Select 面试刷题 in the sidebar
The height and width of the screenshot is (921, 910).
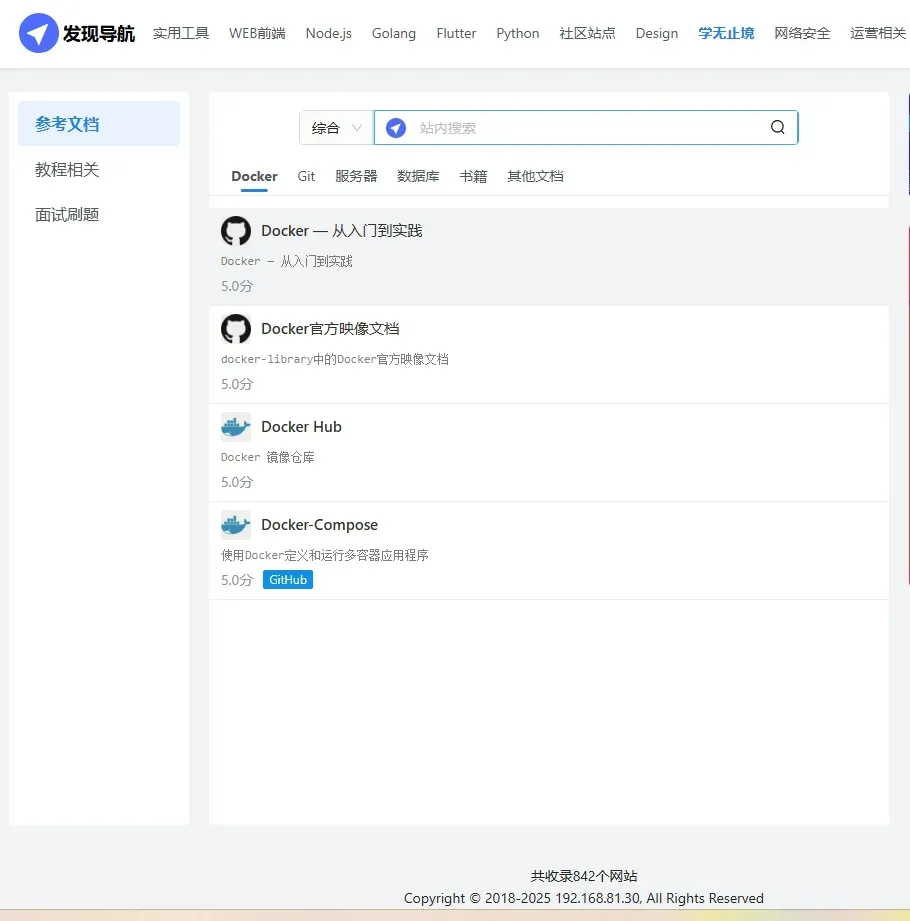pos(67,215)
